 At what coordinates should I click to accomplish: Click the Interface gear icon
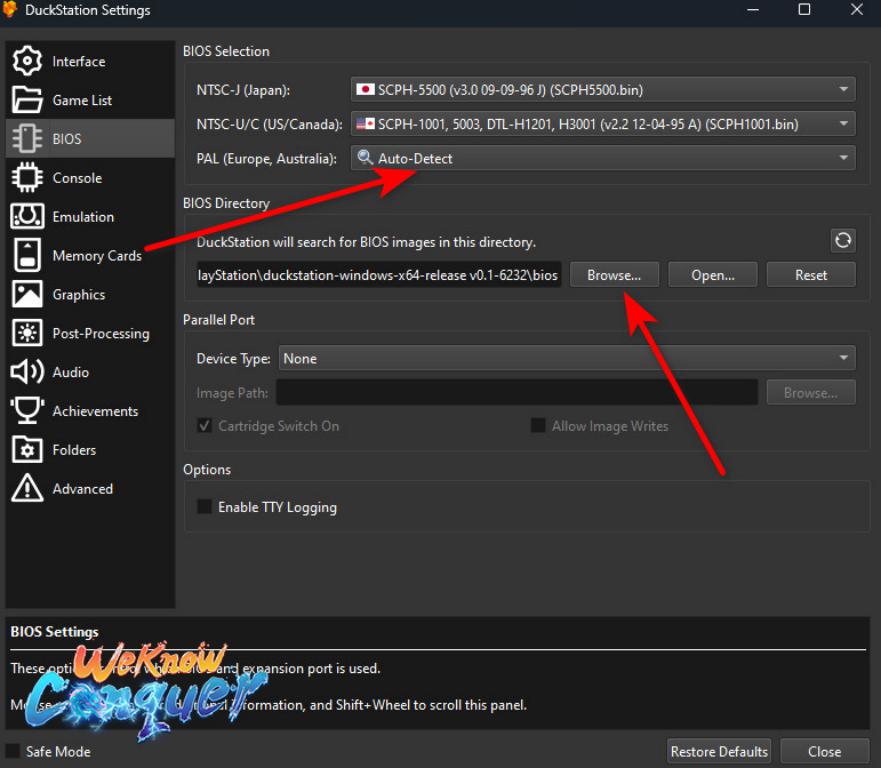click(27, 61)
